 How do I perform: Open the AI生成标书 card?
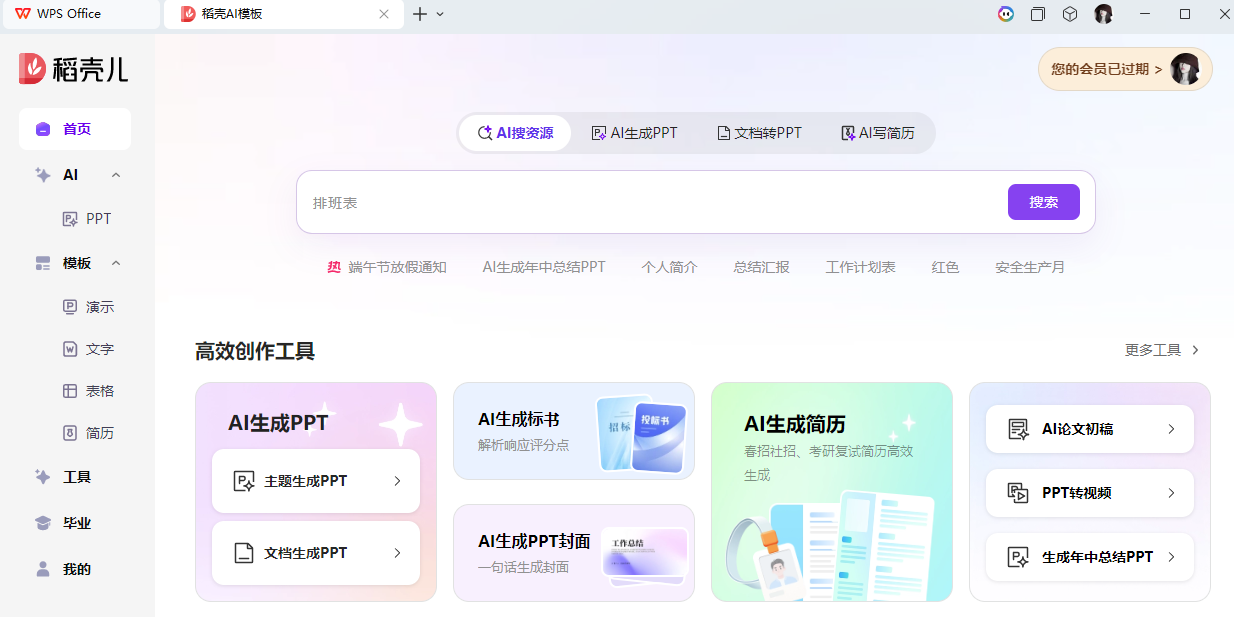click(574, 431)
